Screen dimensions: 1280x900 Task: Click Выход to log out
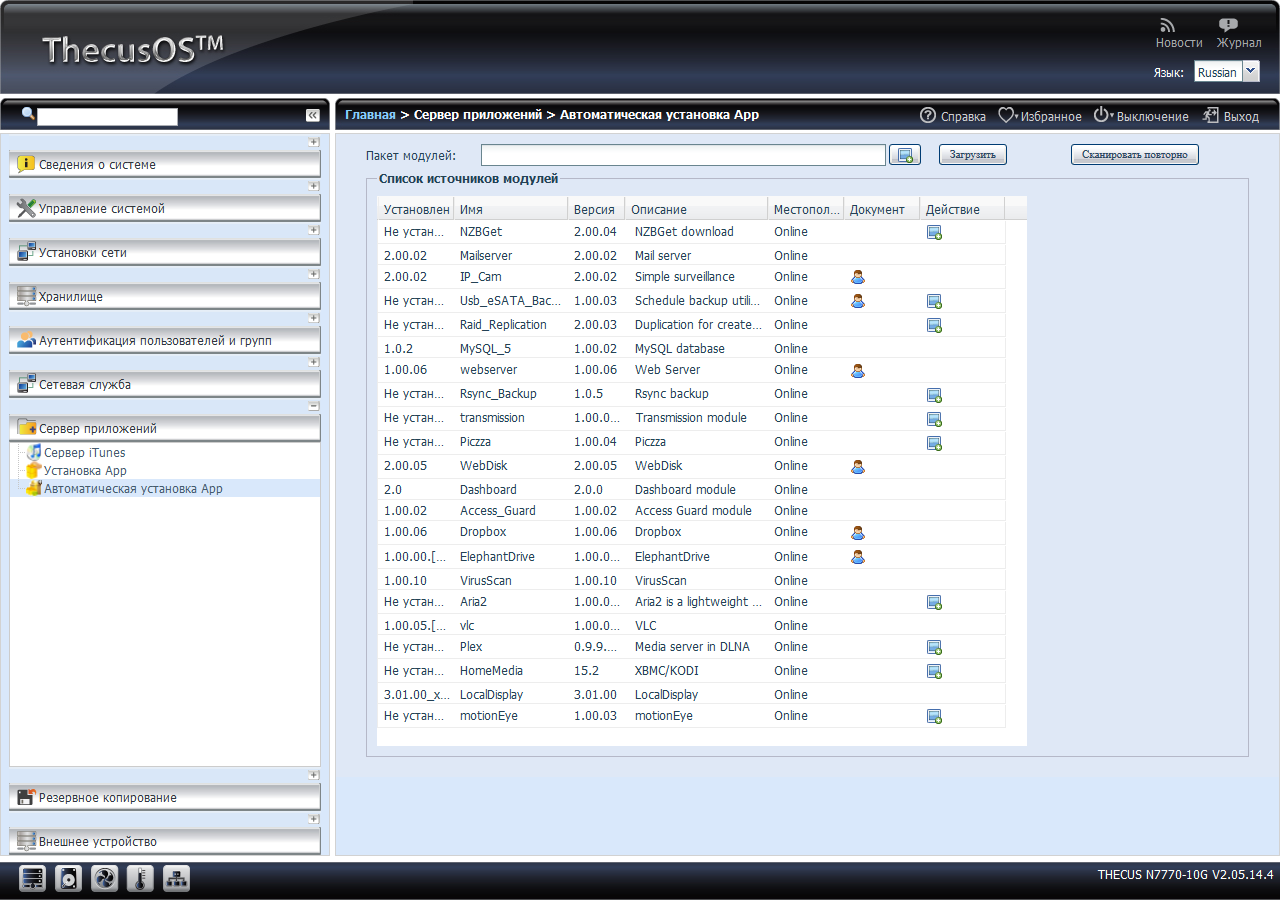coord(1231,116)
